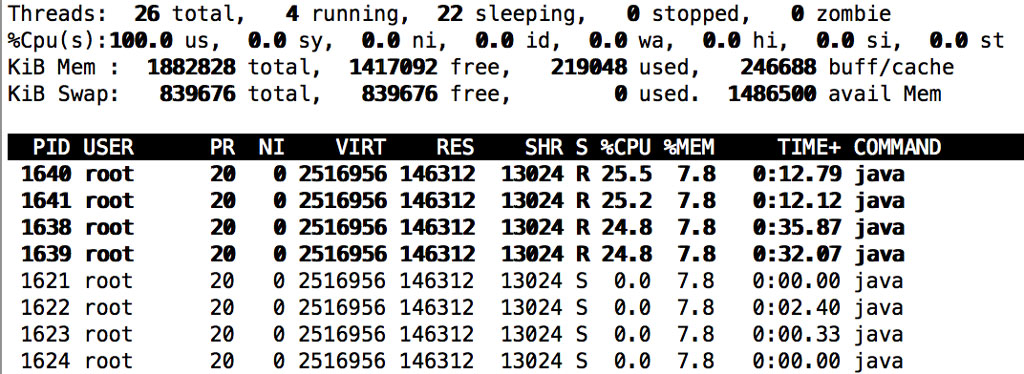Select the 100.0 us CPU value

[x=140, y=40]
